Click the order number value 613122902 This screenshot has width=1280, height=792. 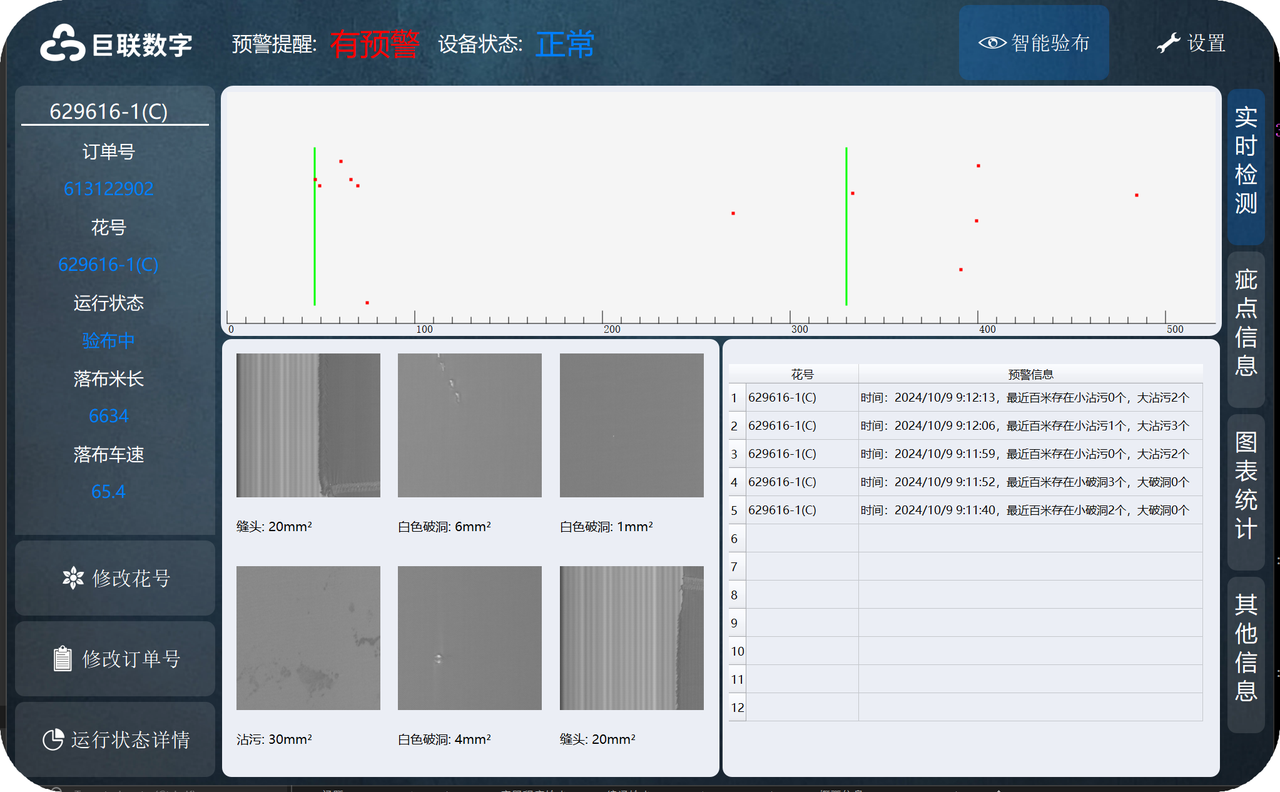(109, 188)
